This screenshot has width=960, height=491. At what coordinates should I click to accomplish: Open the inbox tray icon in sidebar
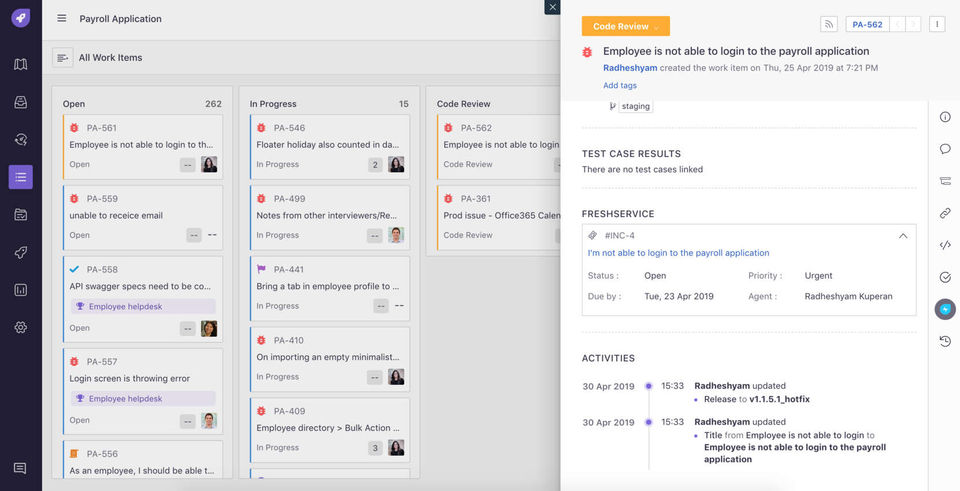(21, 102)
